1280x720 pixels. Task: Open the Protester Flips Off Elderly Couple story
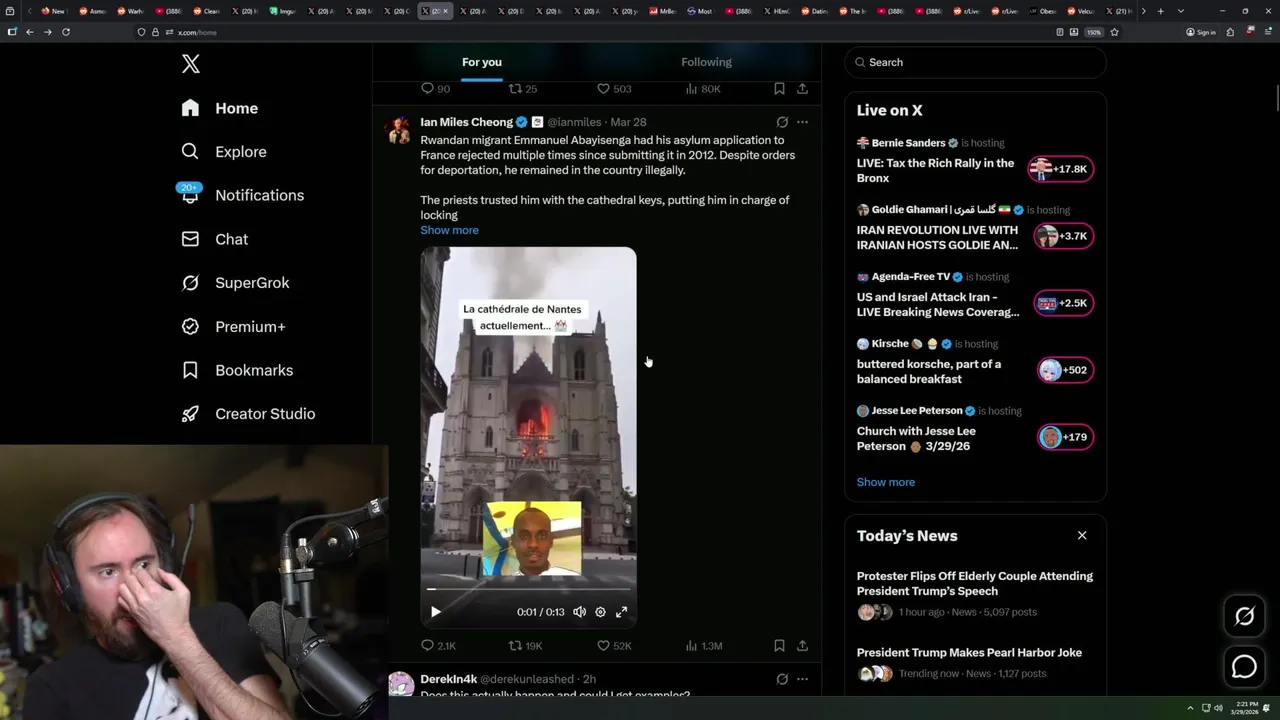[x=975, y=583]
